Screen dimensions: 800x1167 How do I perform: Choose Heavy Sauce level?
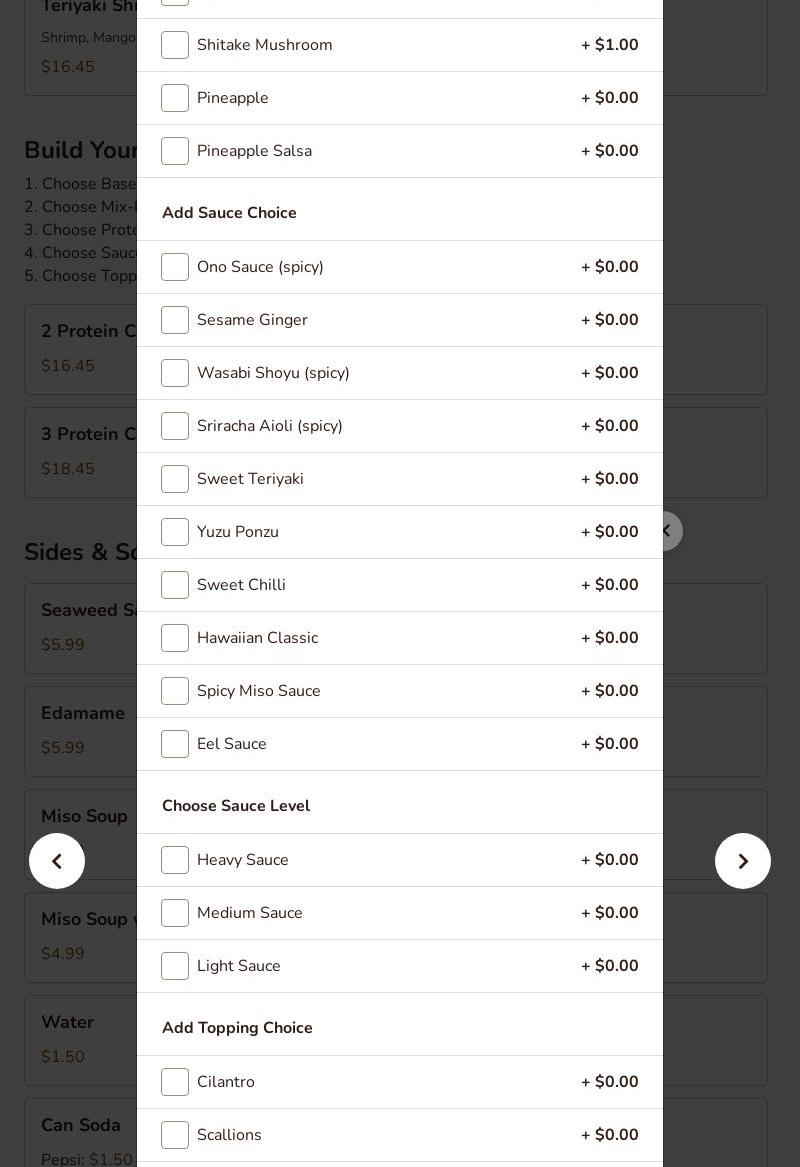[175, 860]
